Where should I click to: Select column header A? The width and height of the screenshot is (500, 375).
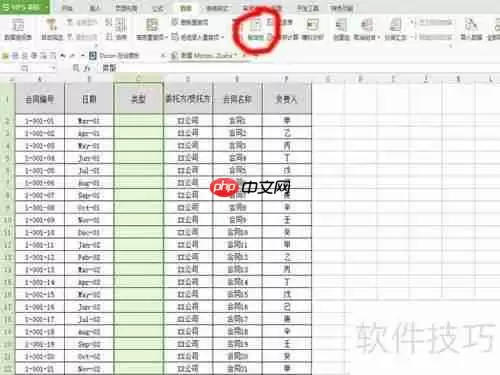pos(40,79)
